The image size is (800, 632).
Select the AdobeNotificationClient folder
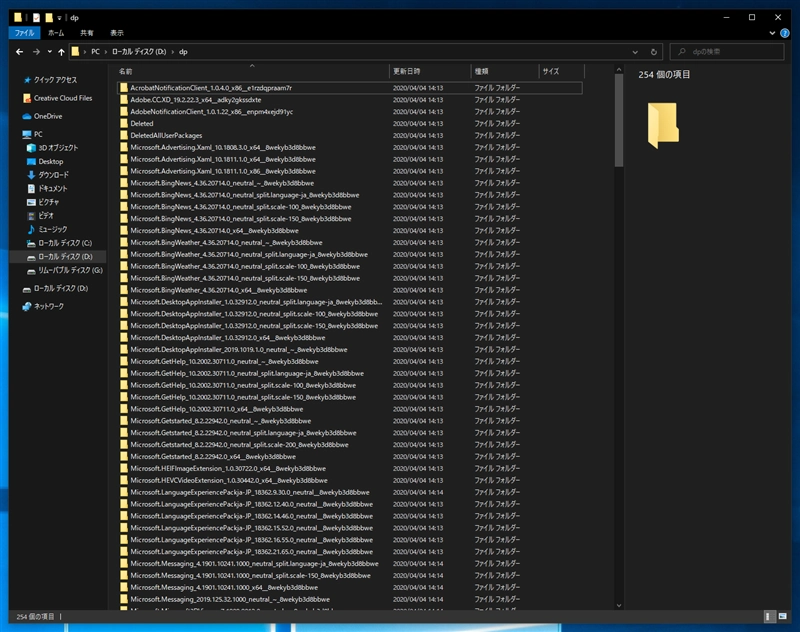click(350, 112)
